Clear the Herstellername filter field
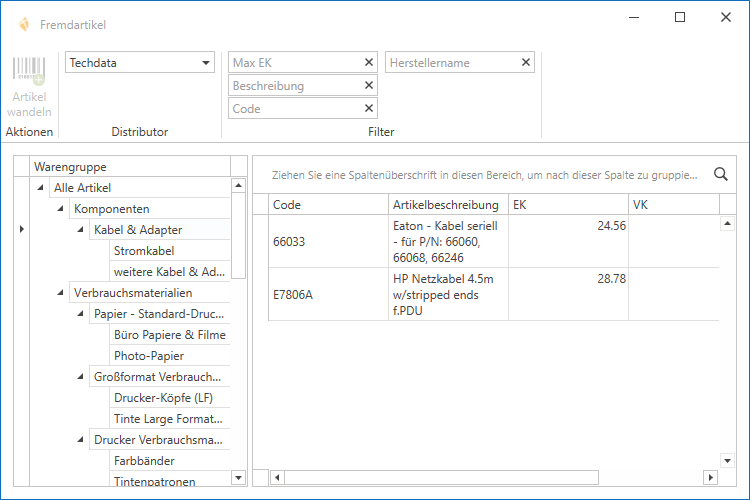750x500 pixels. coord(526,63)
